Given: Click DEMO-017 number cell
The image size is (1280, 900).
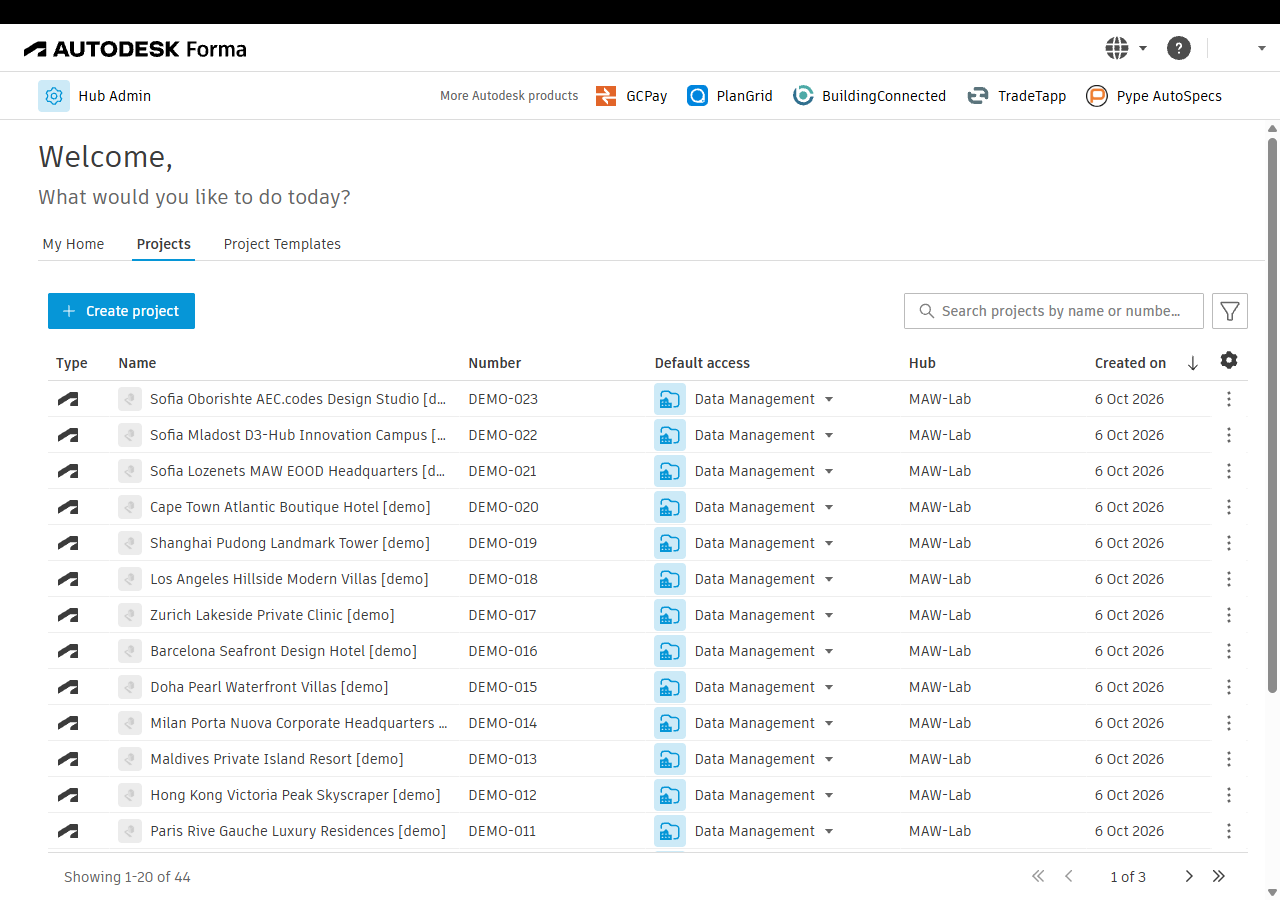Looking at the screenshot, I should [503, 615].
